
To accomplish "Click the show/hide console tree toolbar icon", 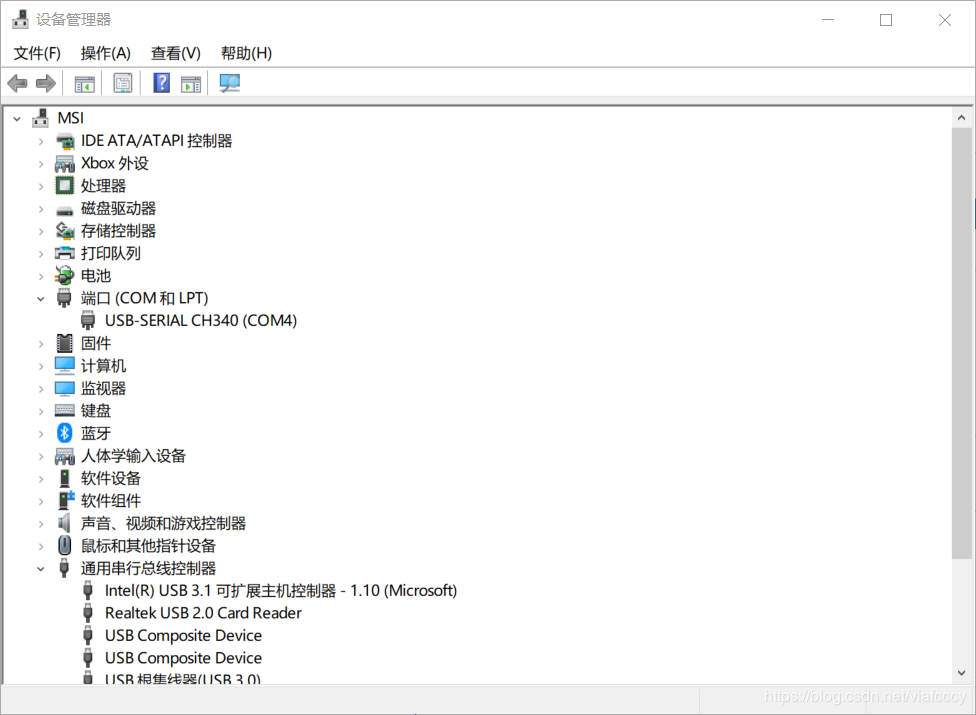I will pos(85,83).
